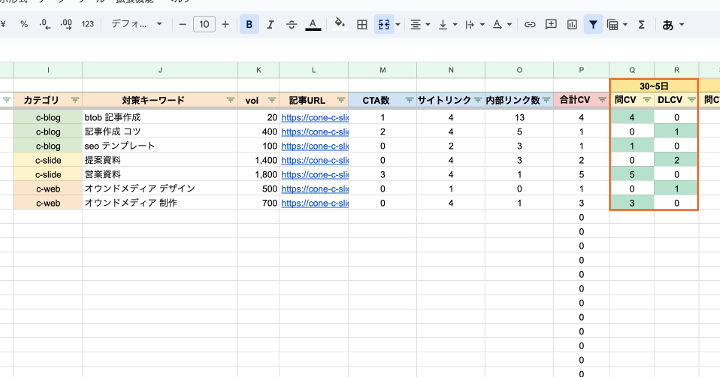Open the horizontal align dropdown
This screenshot has height=377, width=720.
pyautogui.click(x=420, y=24)
